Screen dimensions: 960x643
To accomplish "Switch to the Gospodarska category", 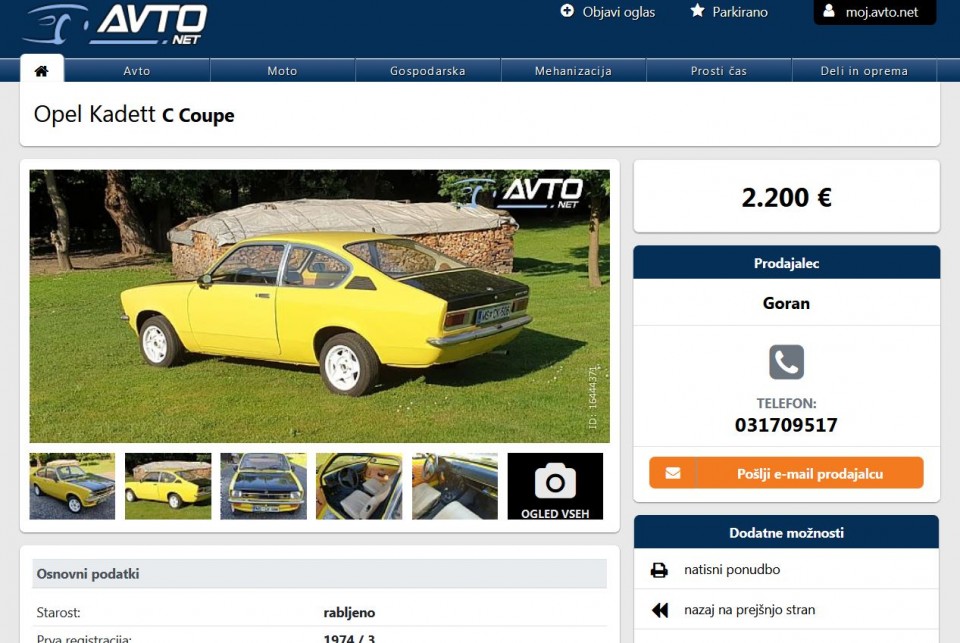I will click(428, 70).
